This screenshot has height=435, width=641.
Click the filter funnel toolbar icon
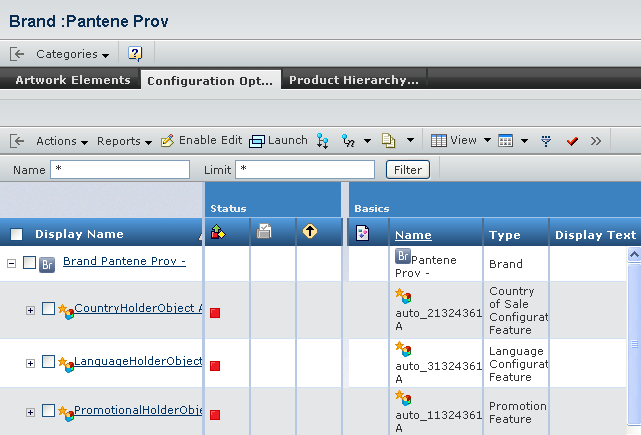click(x=546, y=141)
